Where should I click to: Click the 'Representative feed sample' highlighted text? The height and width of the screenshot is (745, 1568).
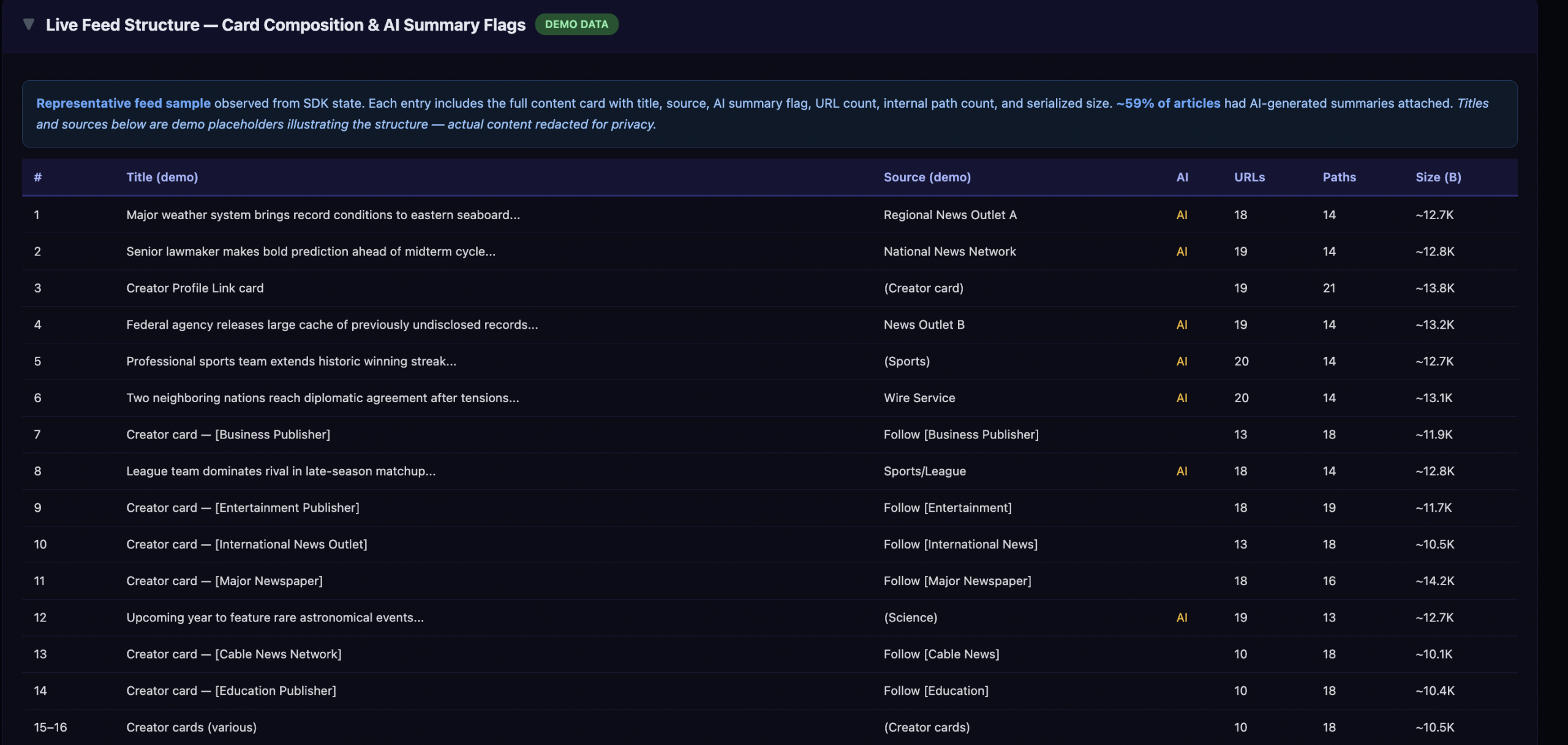(123, 103)
